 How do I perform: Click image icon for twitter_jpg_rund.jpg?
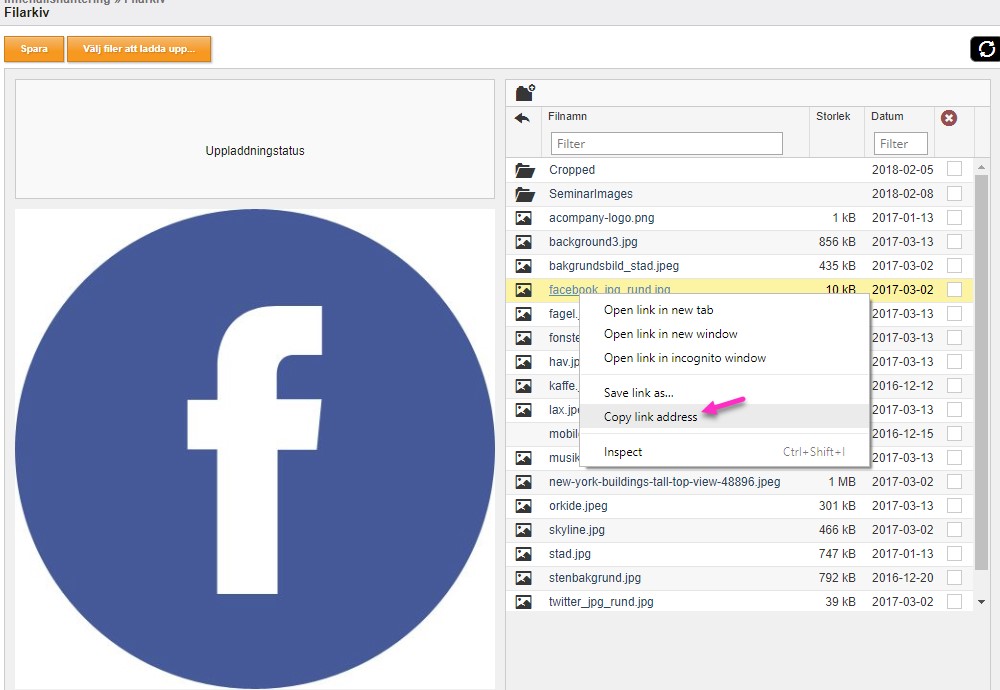(524, 602)
